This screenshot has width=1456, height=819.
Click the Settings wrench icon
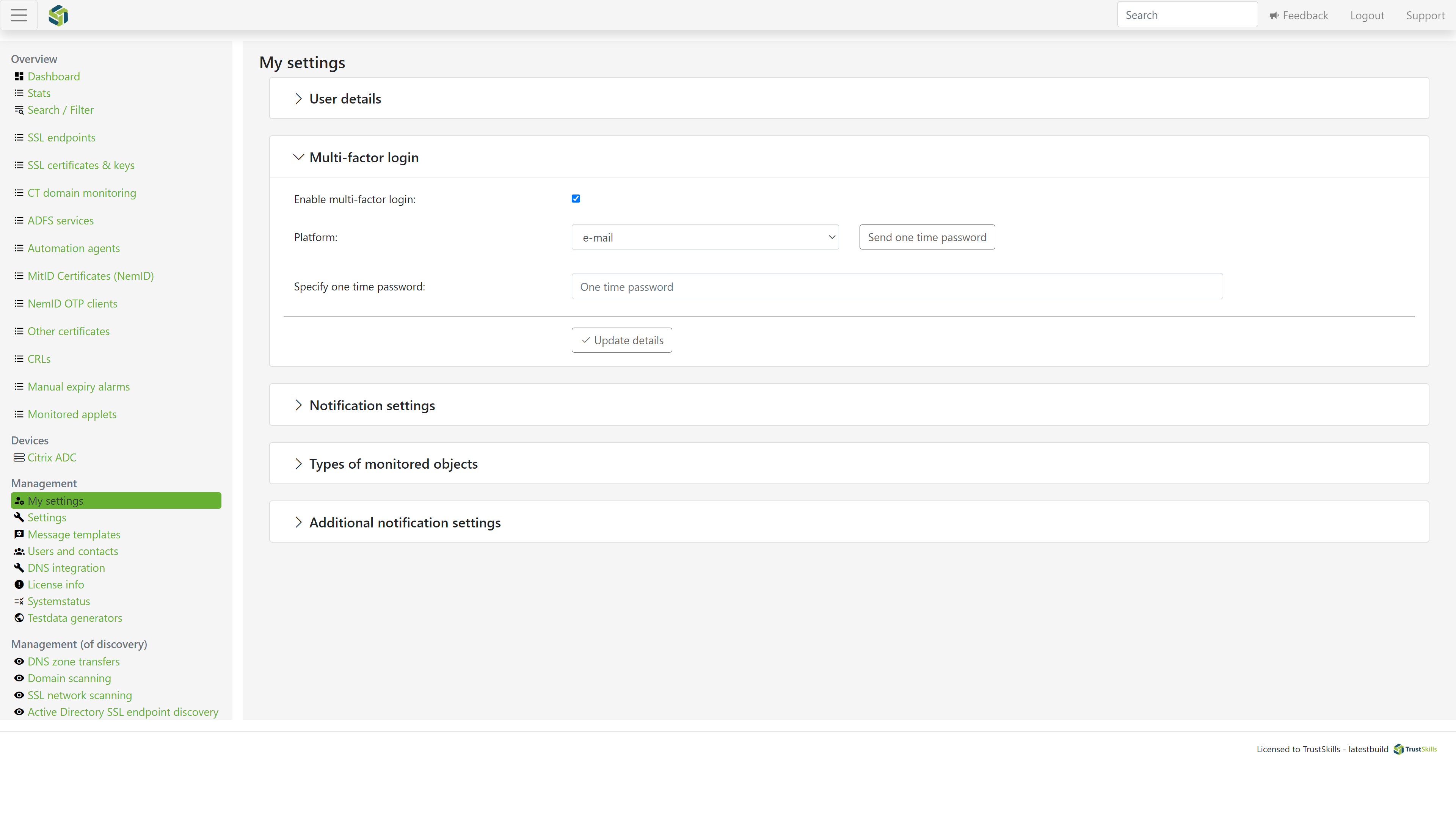(19, 517)
